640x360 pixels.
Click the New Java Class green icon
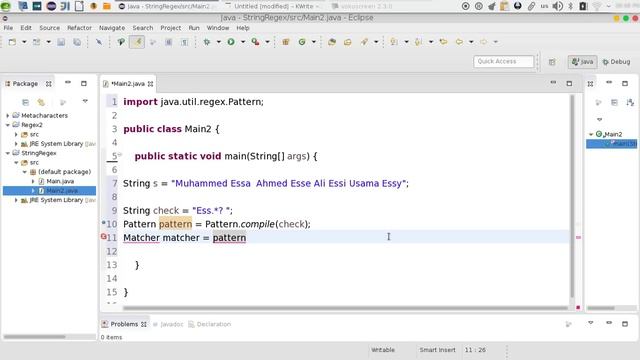pos(302,42)
